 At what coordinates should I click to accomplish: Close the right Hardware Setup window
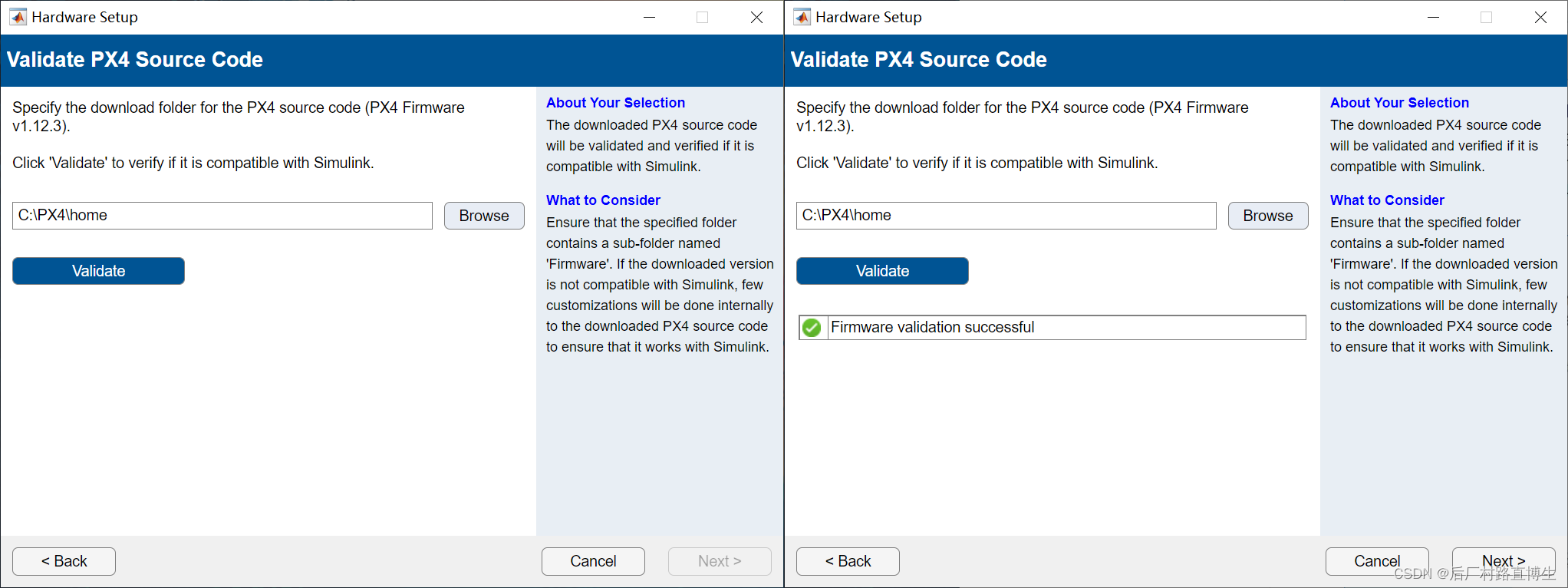1540,17
